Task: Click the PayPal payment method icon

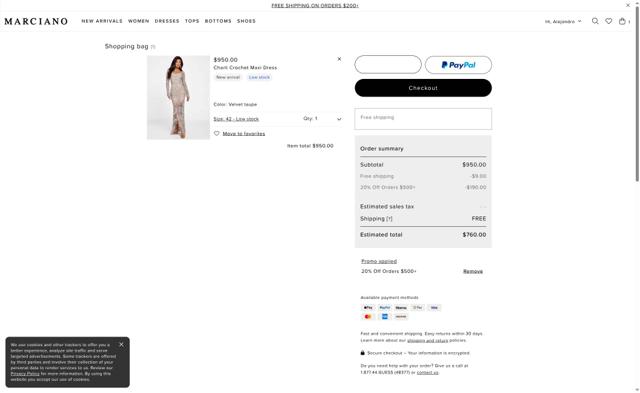Action: click(x=384, y=308)
